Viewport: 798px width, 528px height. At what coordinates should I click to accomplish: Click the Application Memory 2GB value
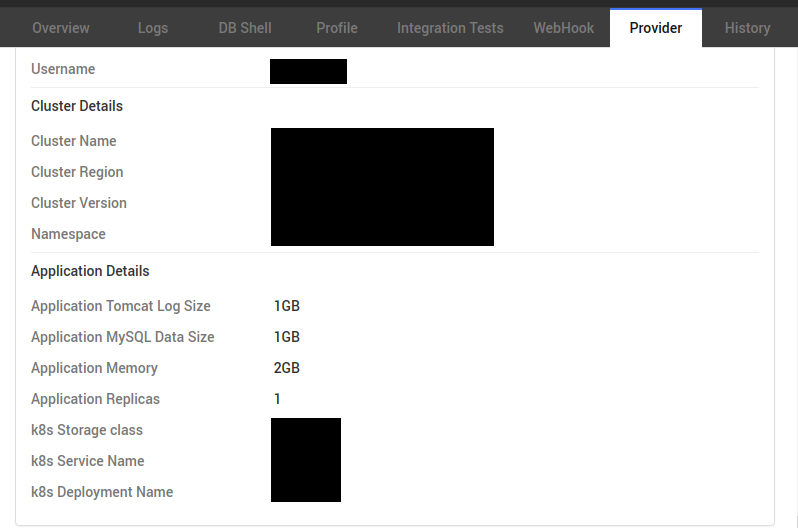[x=287, y=368]
